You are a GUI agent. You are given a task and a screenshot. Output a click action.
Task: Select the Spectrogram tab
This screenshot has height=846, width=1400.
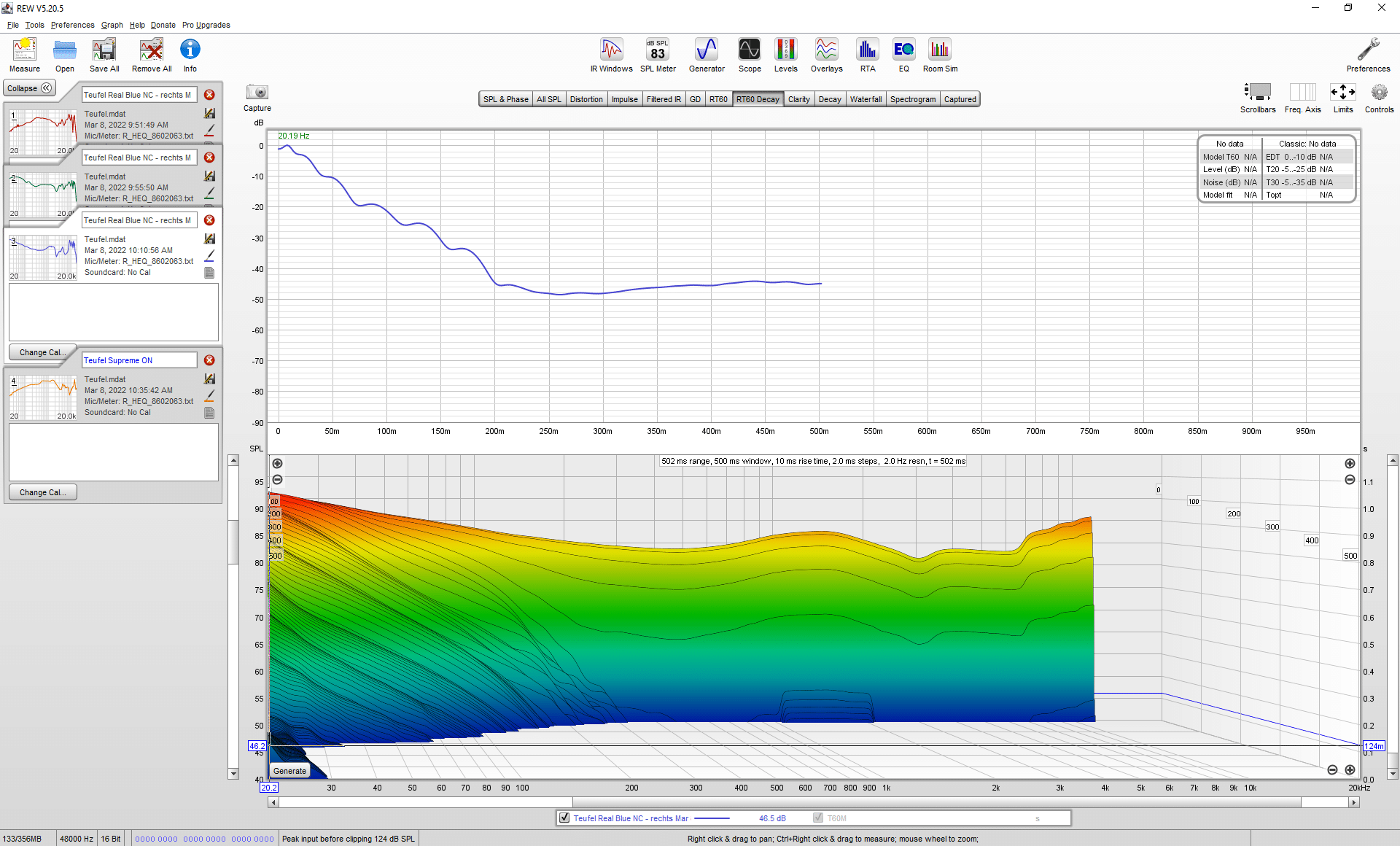tap(913, 99)
